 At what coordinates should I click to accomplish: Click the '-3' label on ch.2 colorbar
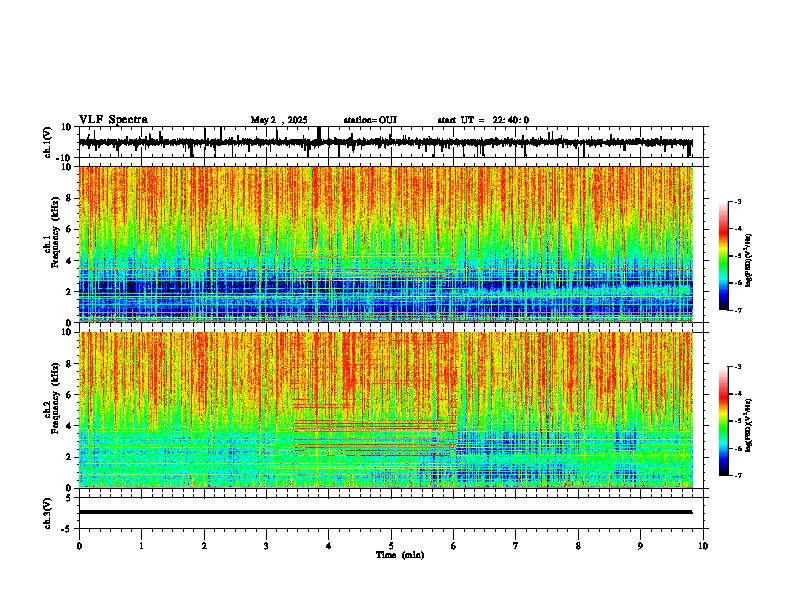[x=738, y=367]
